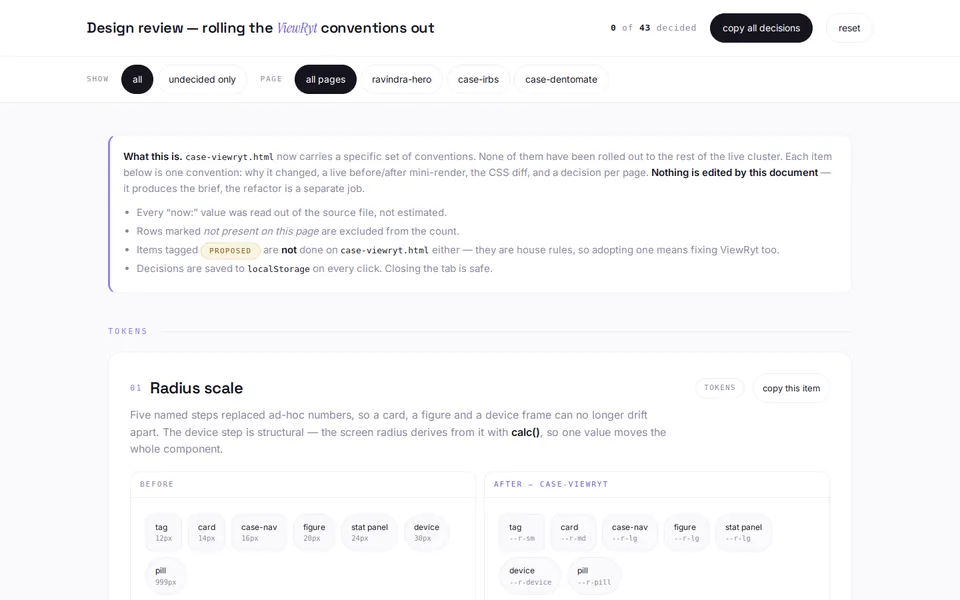Filter by the ravindra-hero page
The height and width of the screenshot is (600, 960).
pos(402,80)
